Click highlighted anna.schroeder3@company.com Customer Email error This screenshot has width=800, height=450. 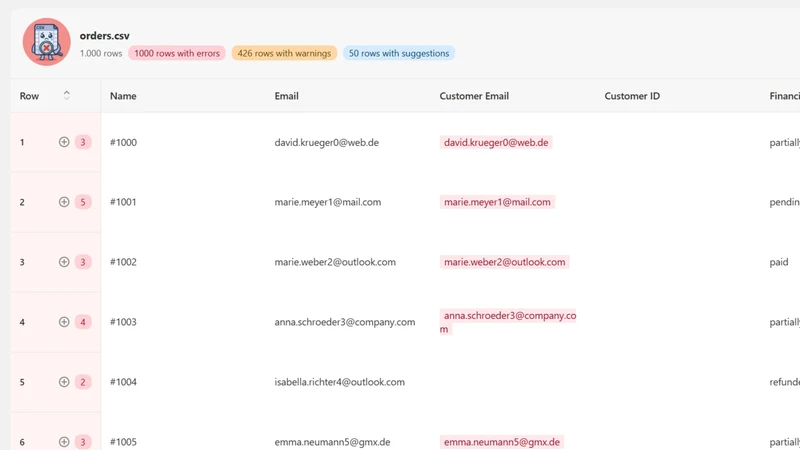tap(508, 322)
